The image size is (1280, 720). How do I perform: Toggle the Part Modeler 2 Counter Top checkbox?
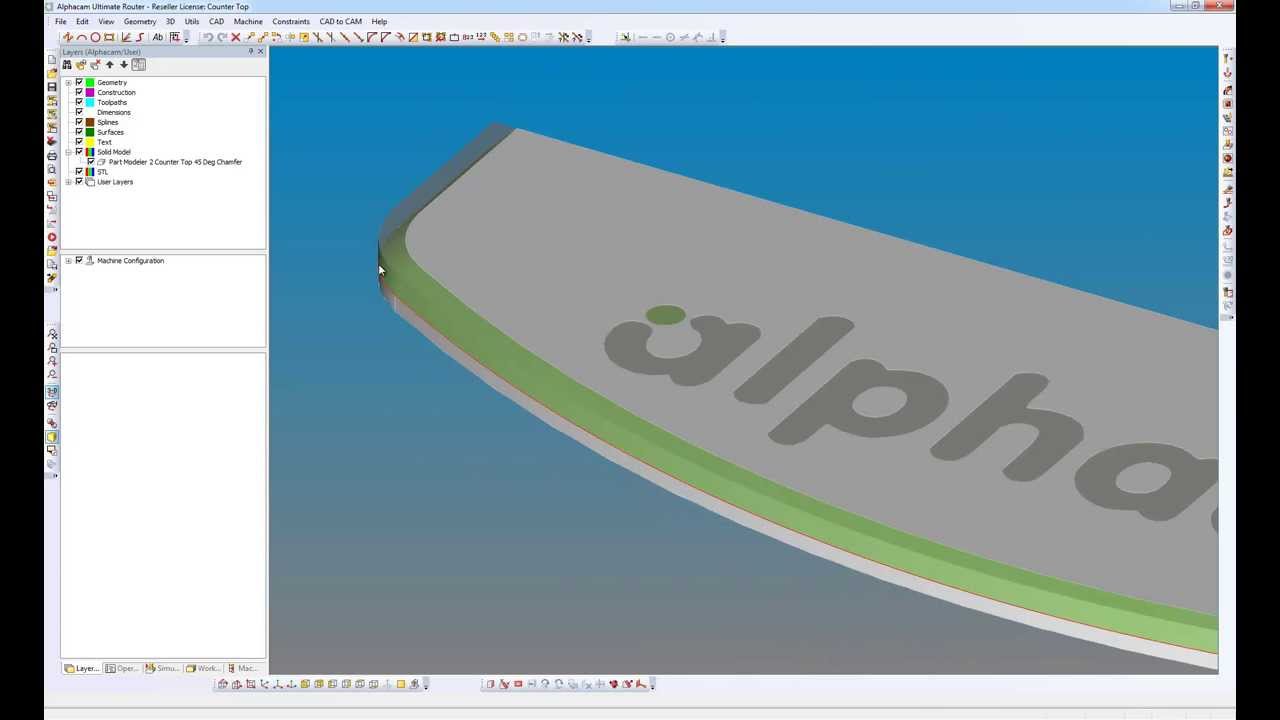[x=91, y=162]
